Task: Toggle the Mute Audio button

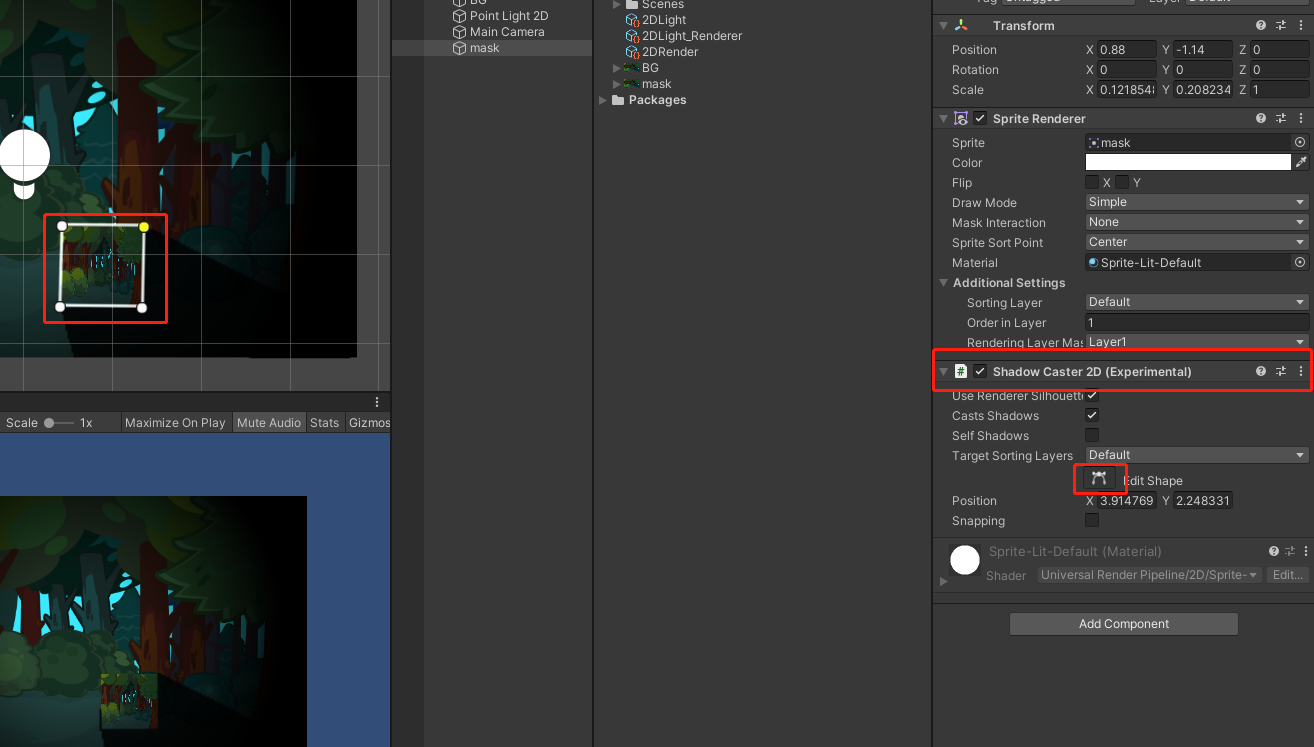Action: (269, 422)
